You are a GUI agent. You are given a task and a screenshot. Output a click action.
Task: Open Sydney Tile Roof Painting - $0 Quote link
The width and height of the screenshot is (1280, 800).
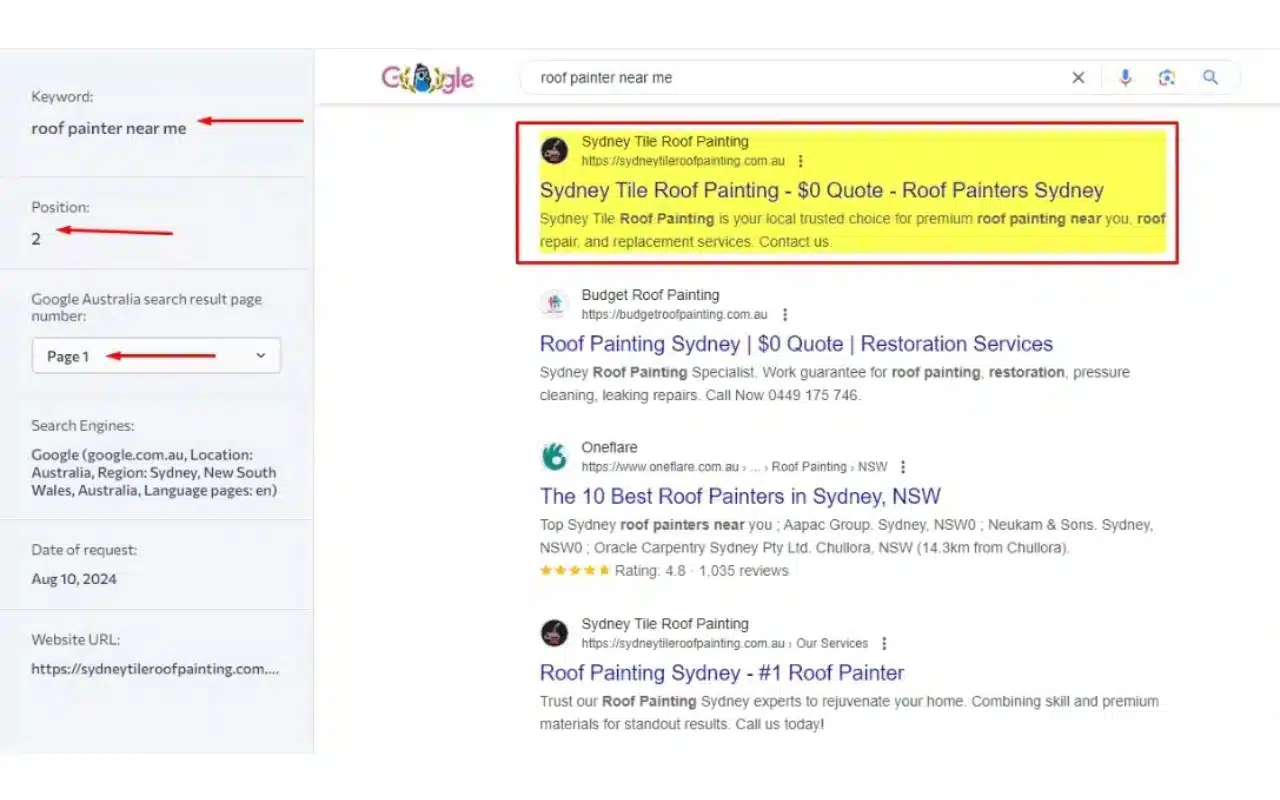[821, 191]
